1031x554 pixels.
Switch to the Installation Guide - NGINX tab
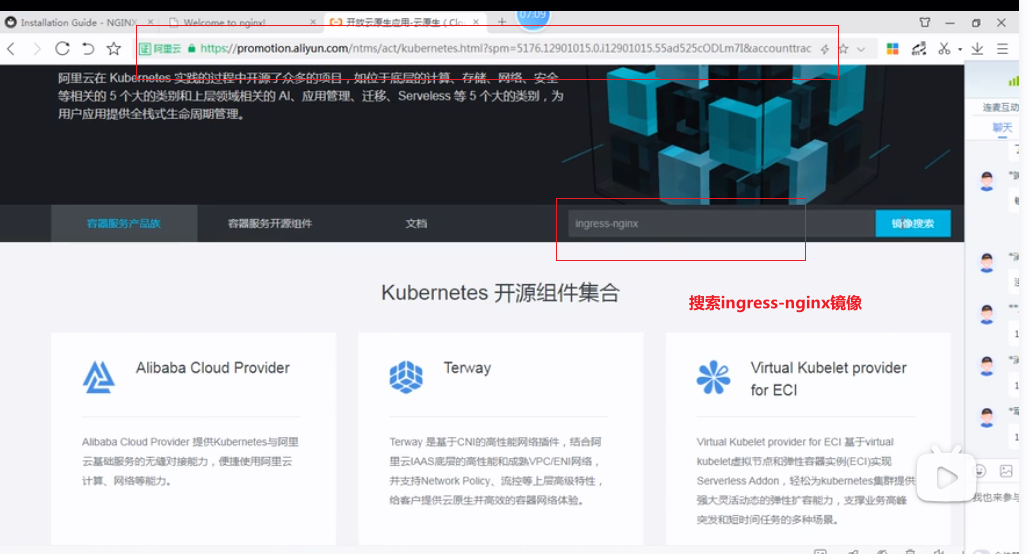(x=78, y=22)
